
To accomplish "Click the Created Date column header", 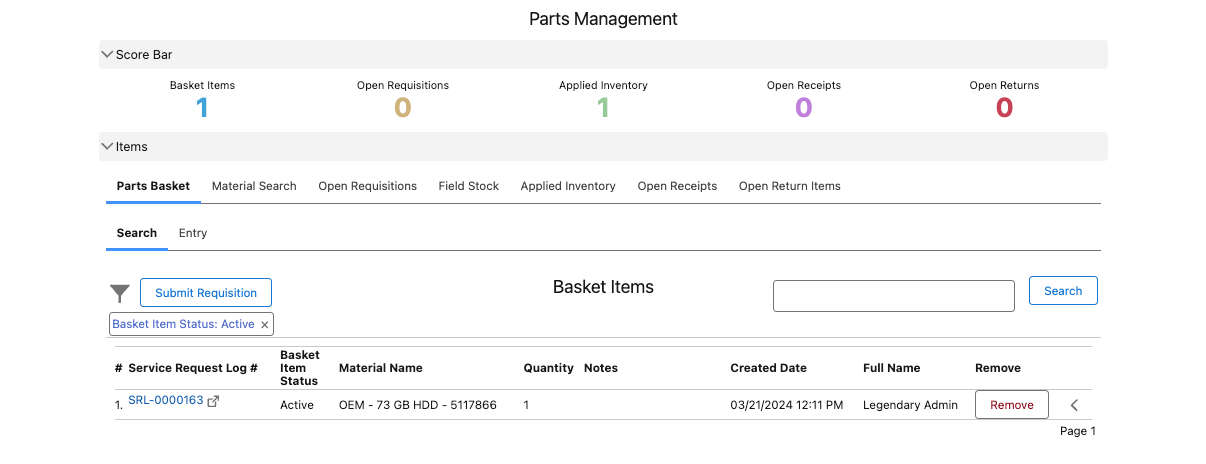I will [769, 368].
